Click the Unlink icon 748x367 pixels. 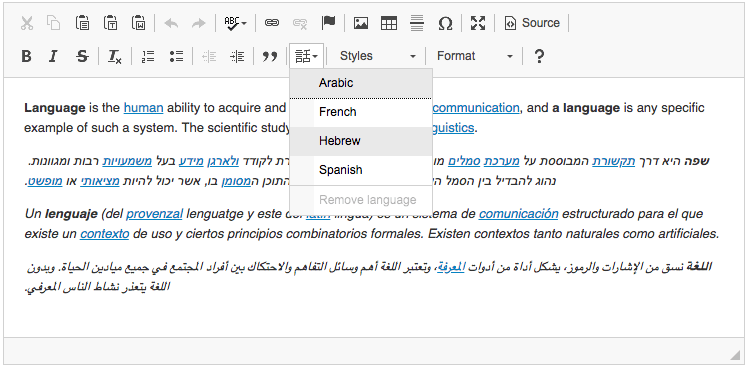tap(300, 23)
